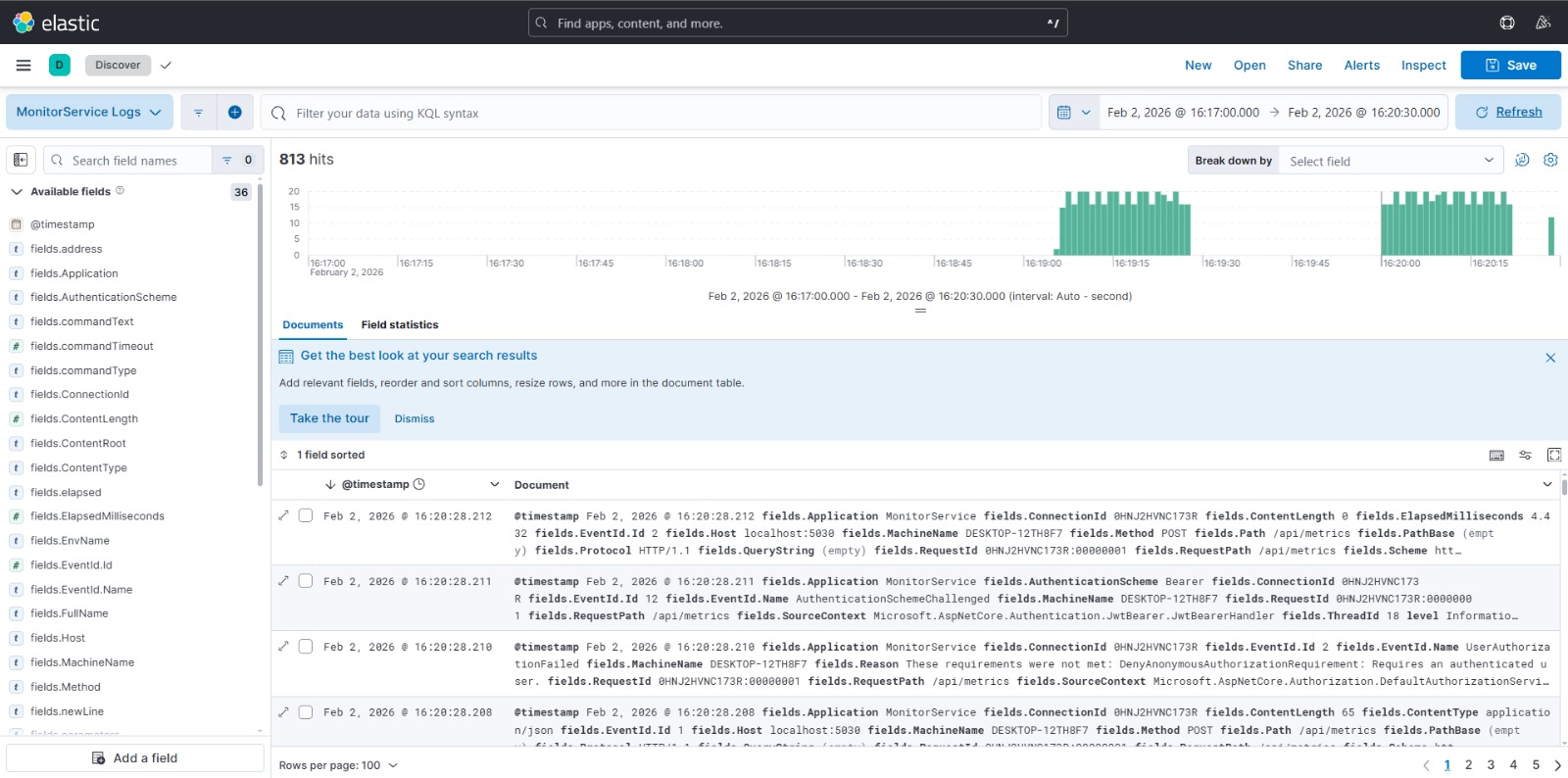Open display options icon above table
The width and height of the screenshot is (1568, 778).
tap(1525, 455)
